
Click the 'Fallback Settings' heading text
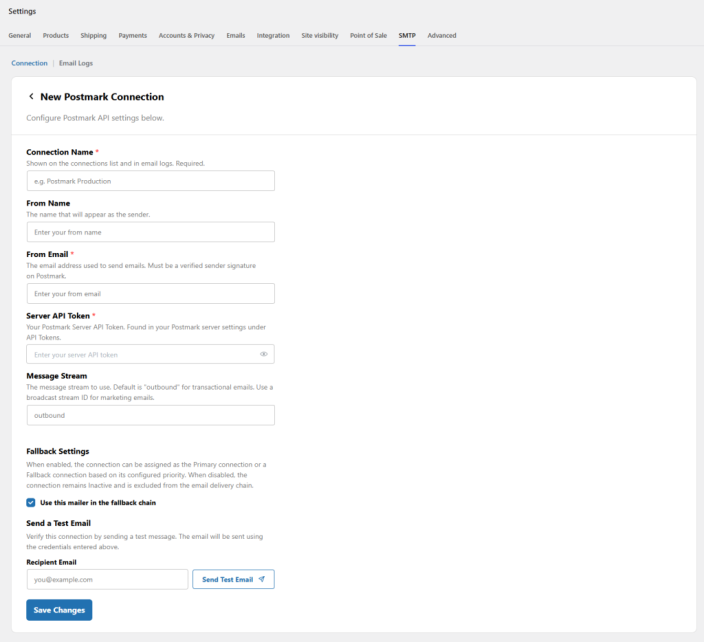coord(58,451)
